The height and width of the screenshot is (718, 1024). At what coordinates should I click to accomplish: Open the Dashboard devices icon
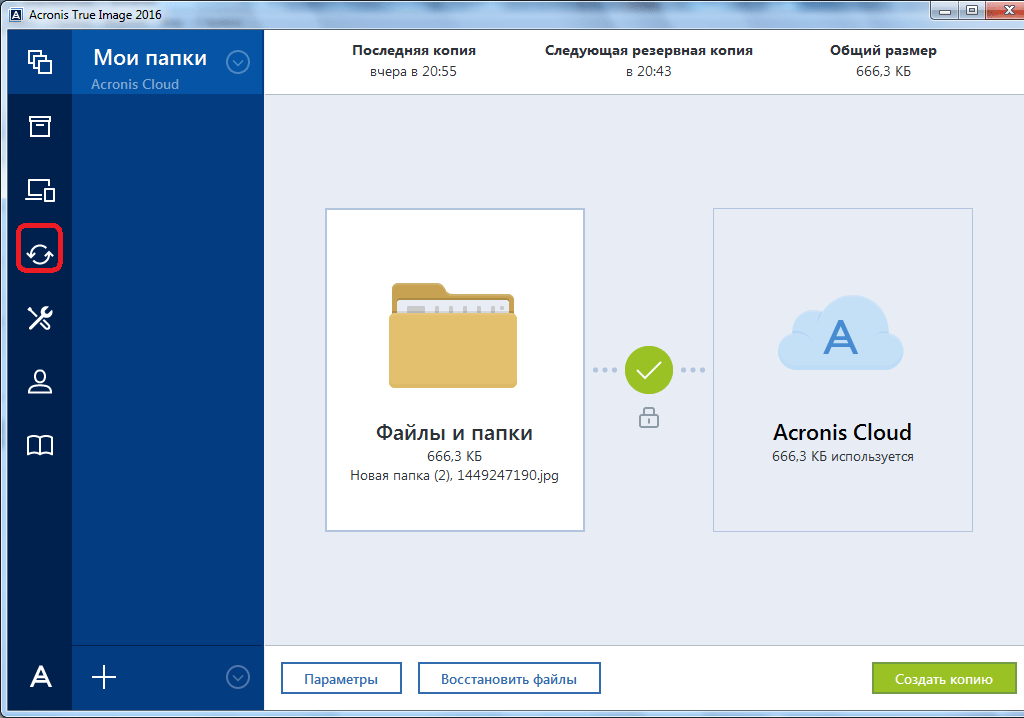[40, 190]
